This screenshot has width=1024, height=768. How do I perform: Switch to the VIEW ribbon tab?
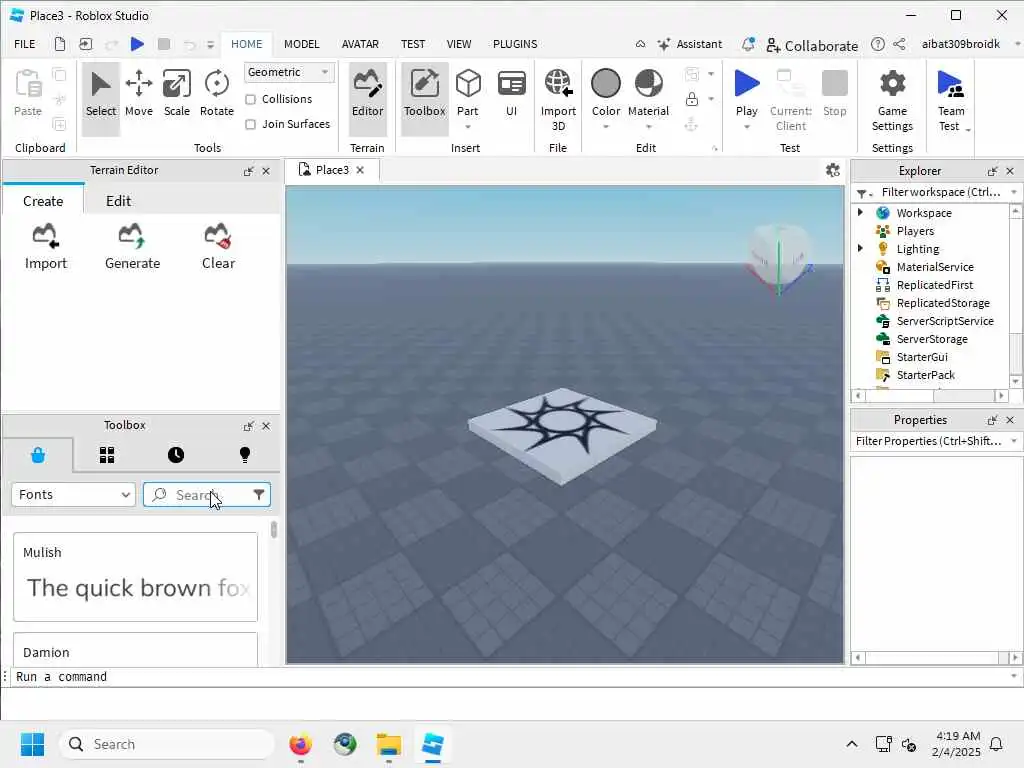click(x=458, y=44)
